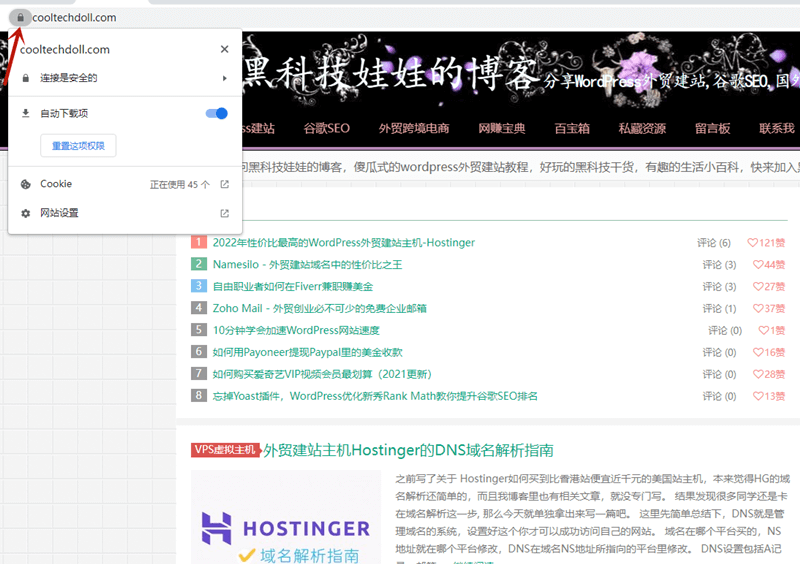Click 正在使用 45 个 cookie count text
Image resolution: width=800 pixels, height=564 pixels.
180,185
